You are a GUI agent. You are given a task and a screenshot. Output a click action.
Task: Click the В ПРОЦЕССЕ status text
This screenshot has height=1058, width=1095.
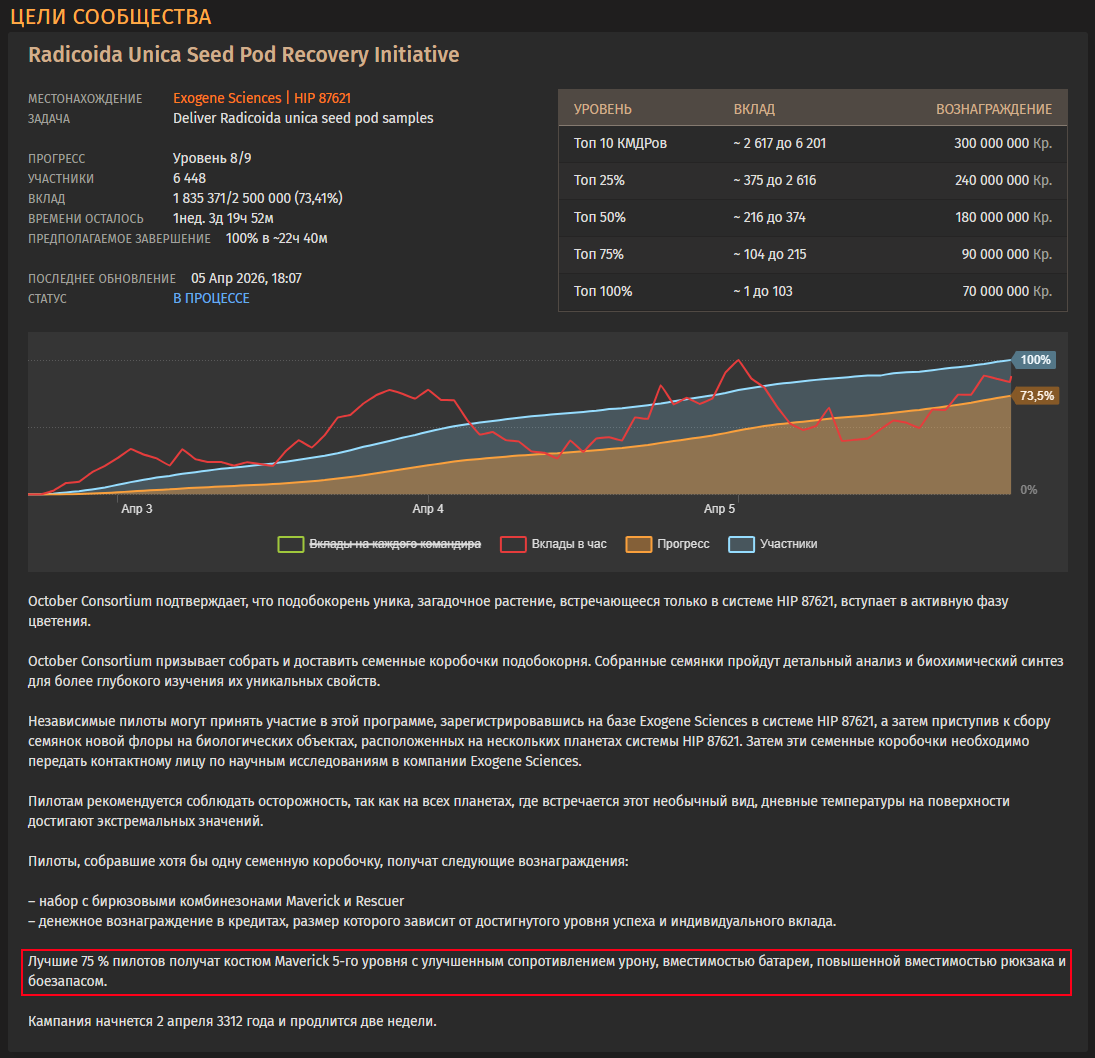pos(211,298)
